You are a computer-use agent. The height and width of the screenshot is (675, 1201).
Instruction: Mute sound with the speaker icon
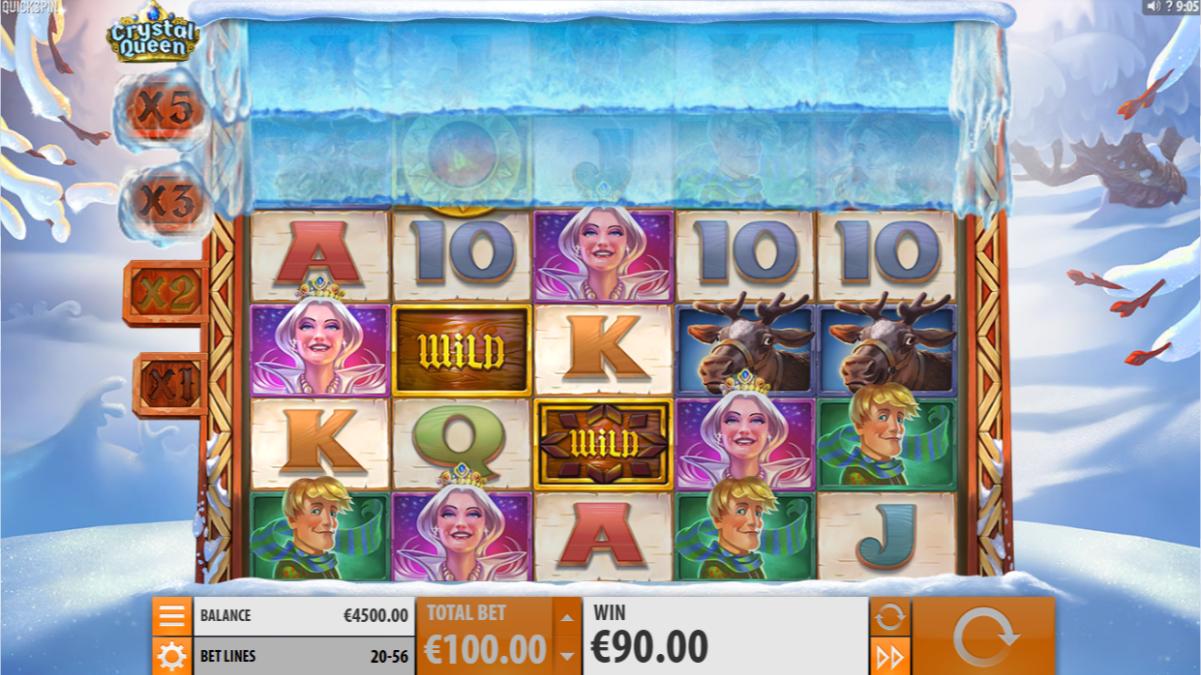coord(1152,6)
